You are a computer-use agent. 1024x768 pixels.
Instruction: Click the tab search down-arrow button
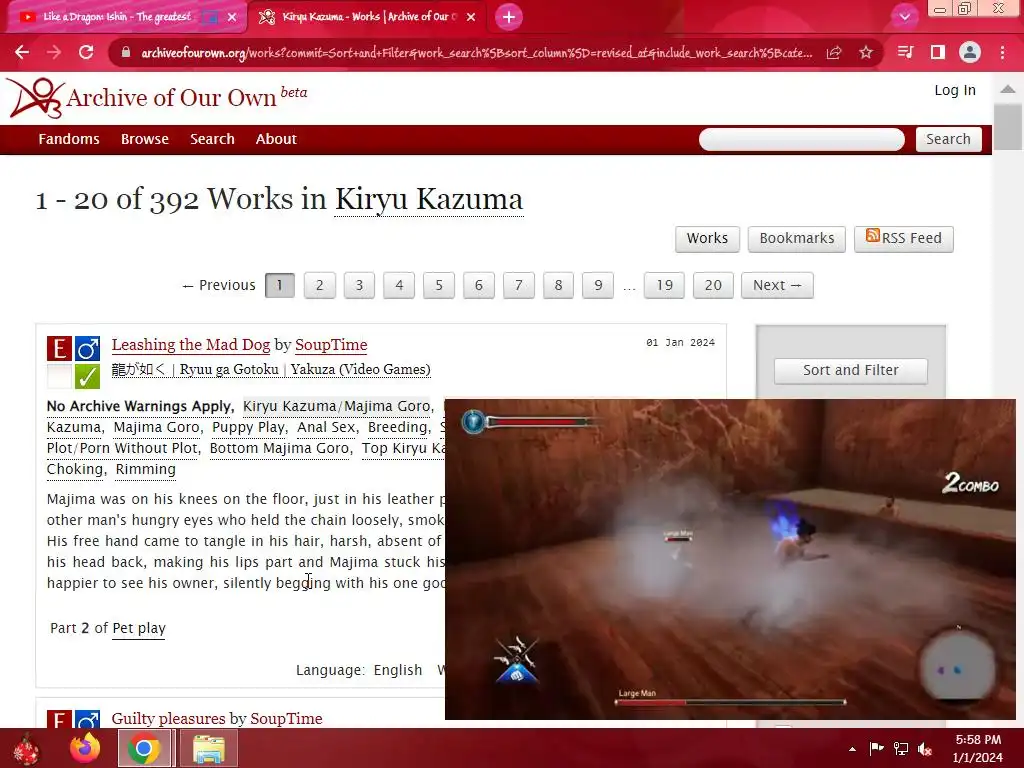tap(904, 16)
